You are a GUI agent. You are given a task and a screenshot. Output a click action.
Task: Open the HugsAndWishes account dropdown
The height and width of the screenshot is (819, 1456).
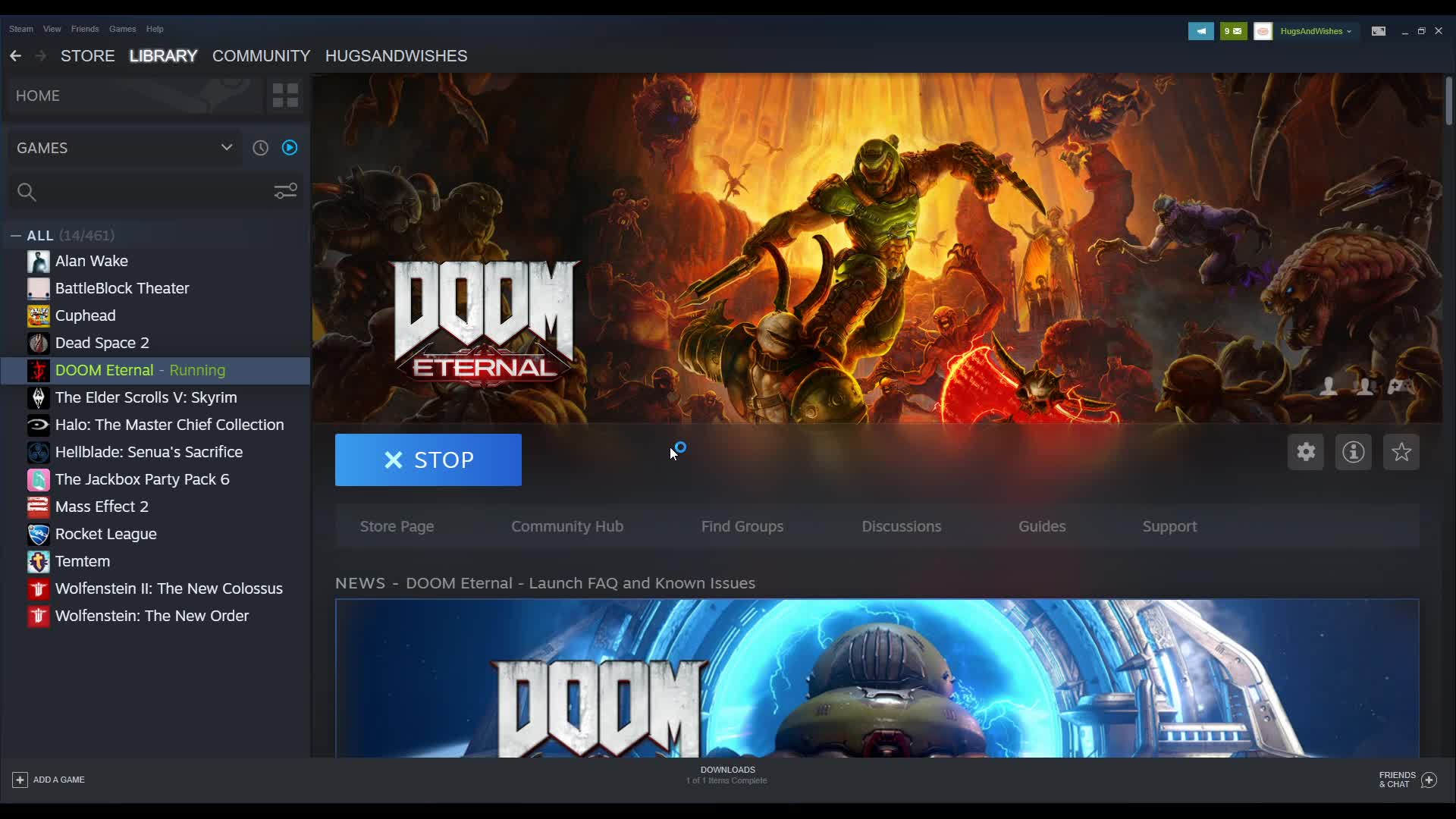(1315, 31)
